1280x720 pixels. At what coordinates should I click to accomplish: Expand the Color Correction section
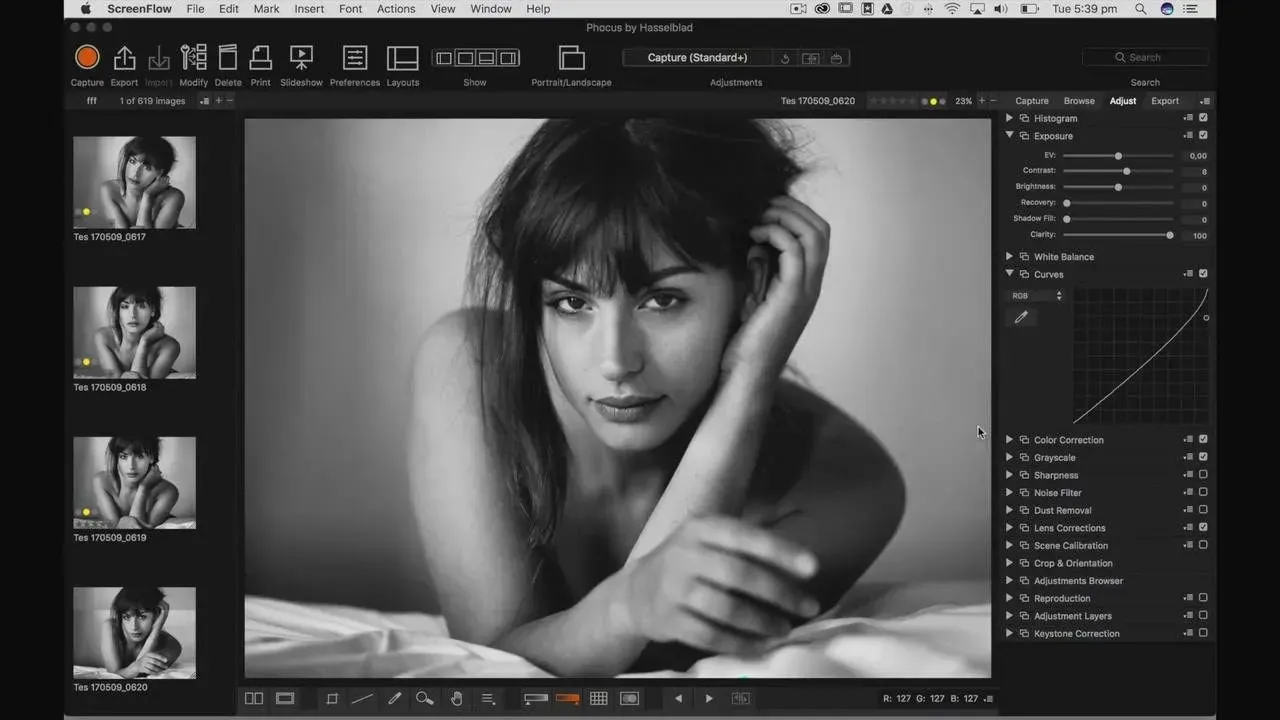(1009, 439)
